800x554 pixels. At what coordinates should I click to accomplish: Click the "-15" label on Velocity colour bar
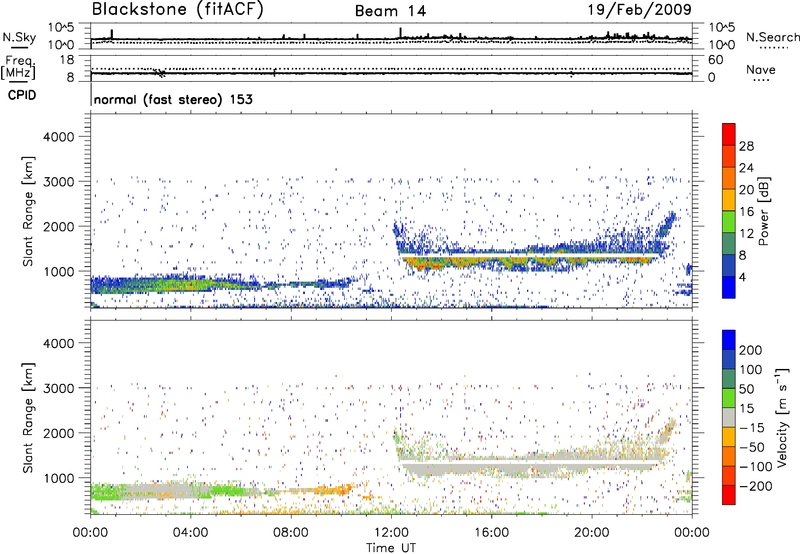coord(751,427)
